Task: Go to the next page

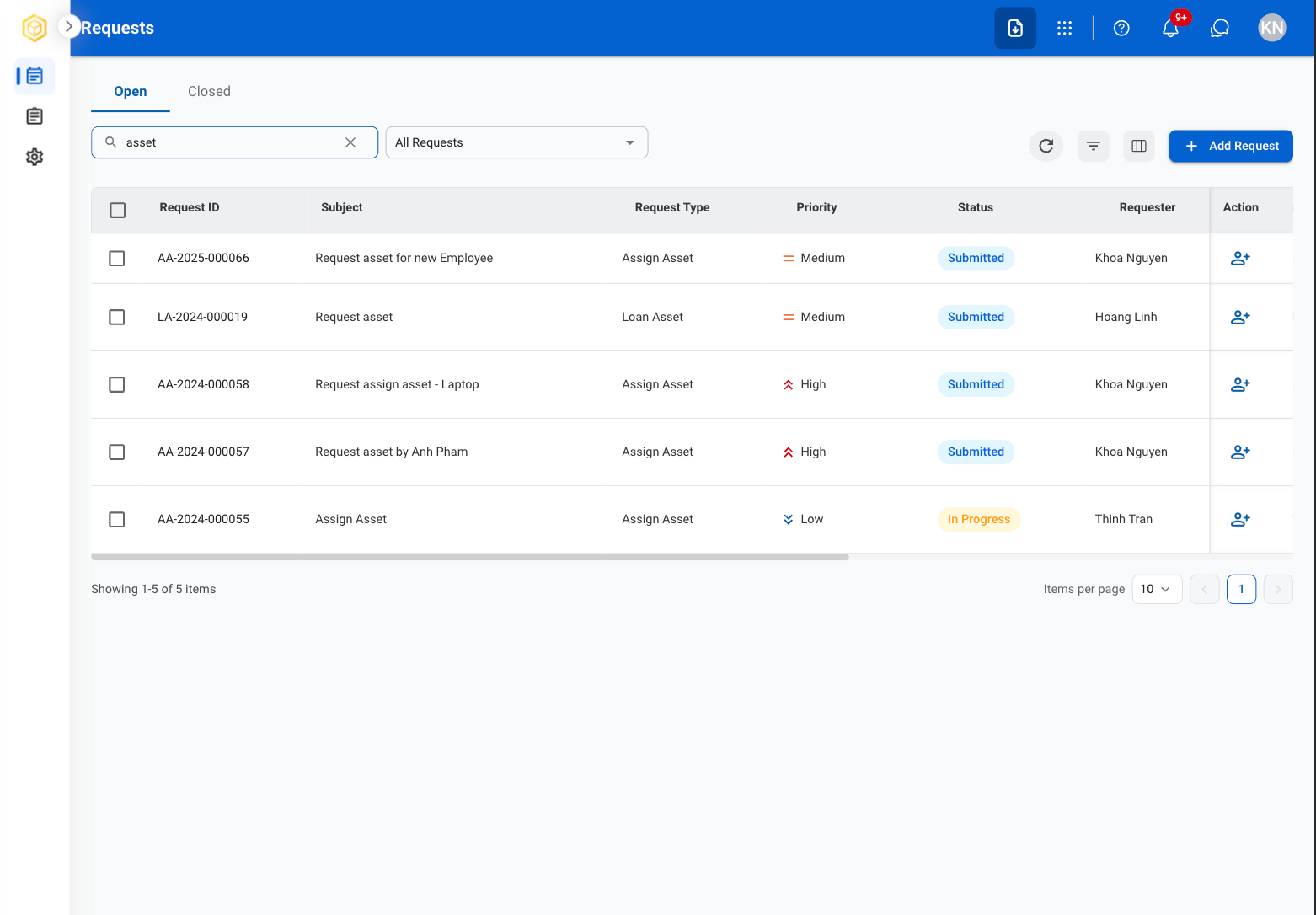Action: [x=1278, y=589]
